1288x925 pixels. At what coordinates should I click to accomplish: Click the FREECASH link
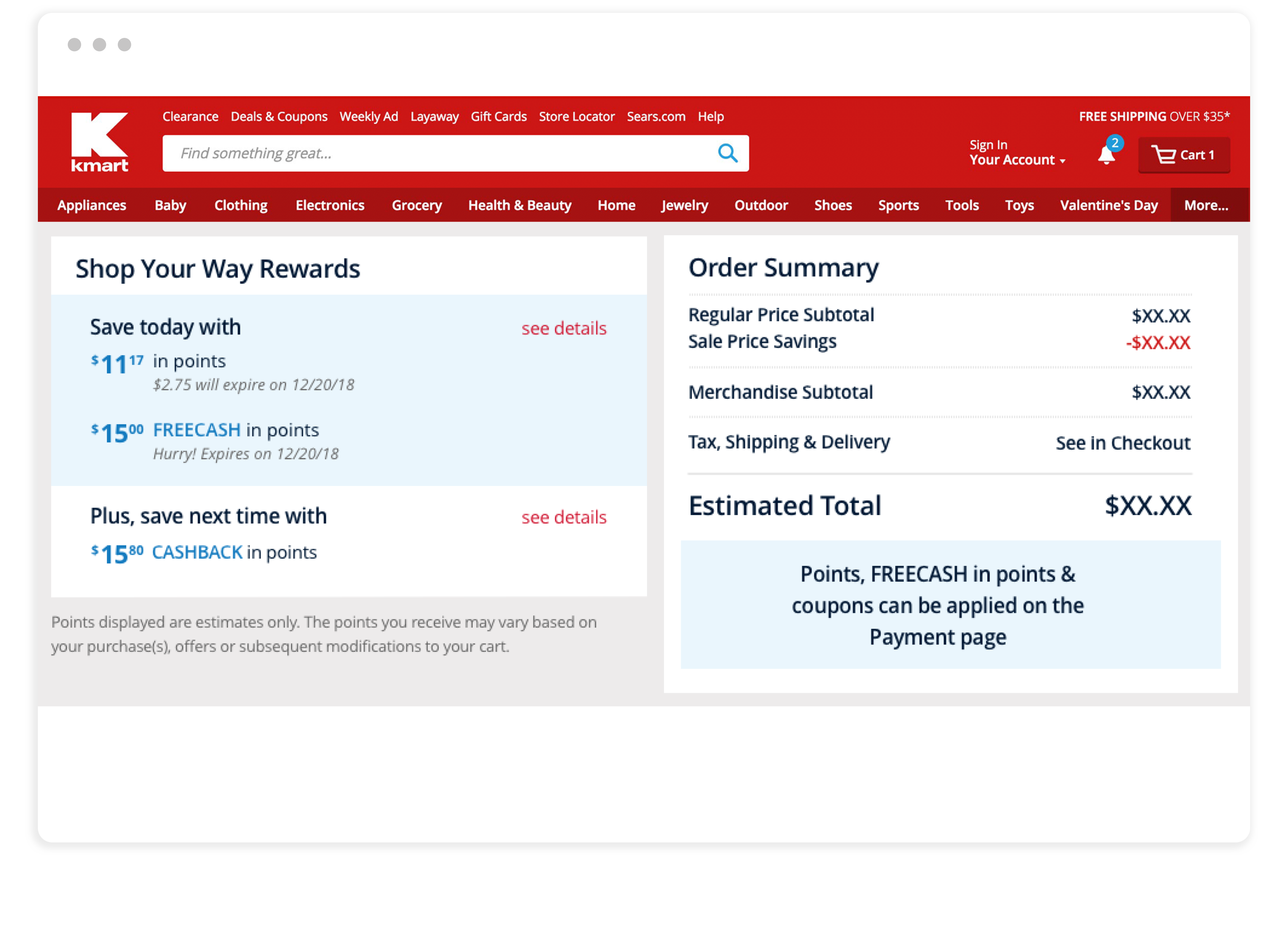197,430
